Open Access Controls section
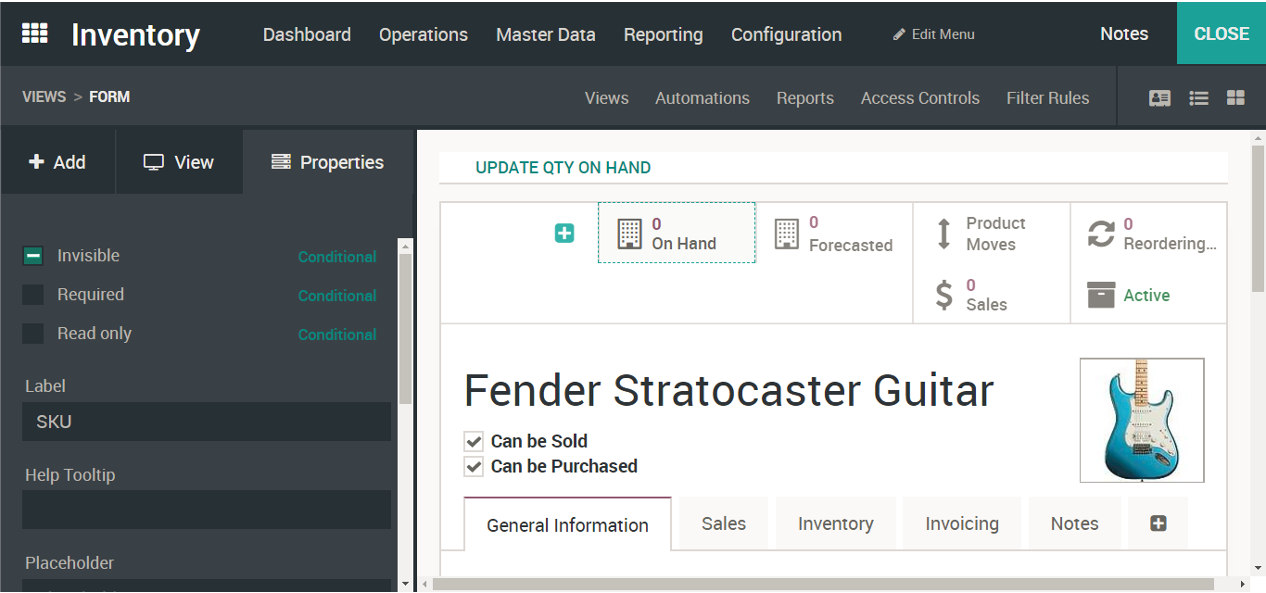 (920, 98)
